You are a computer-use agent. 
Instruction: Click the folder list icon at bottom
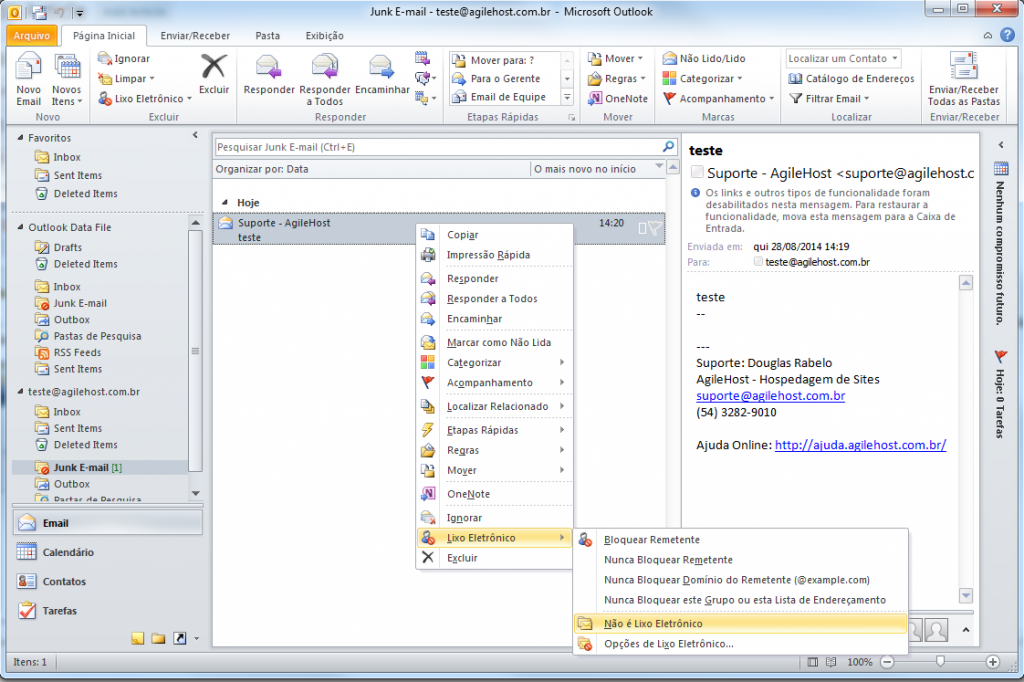coord(158,638)
